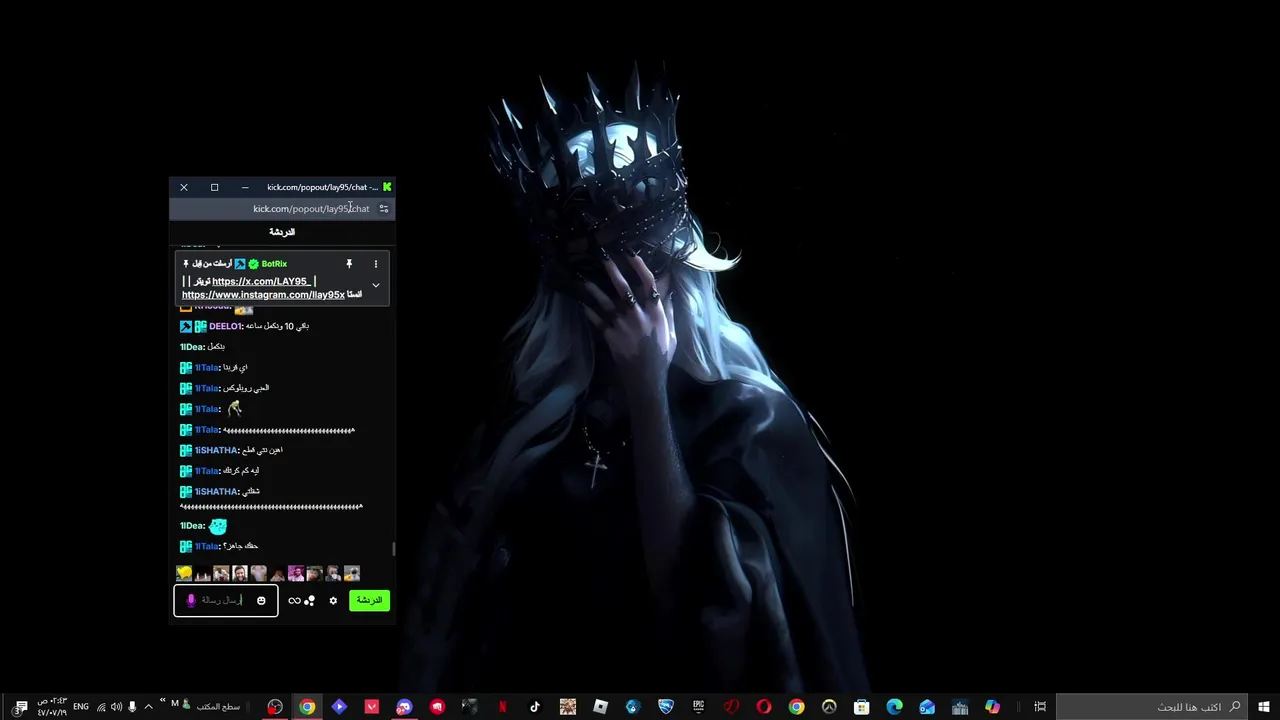The height and width of the screenshot is (720, 1280).
Task: Open the emoji picker in chat input
Action: point(261,600)
